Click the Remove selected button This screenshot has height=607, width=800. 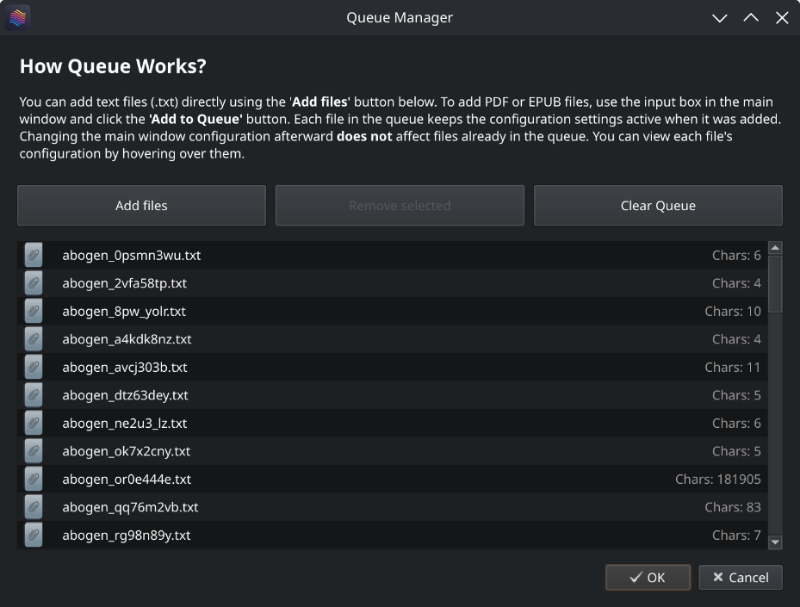400,206
